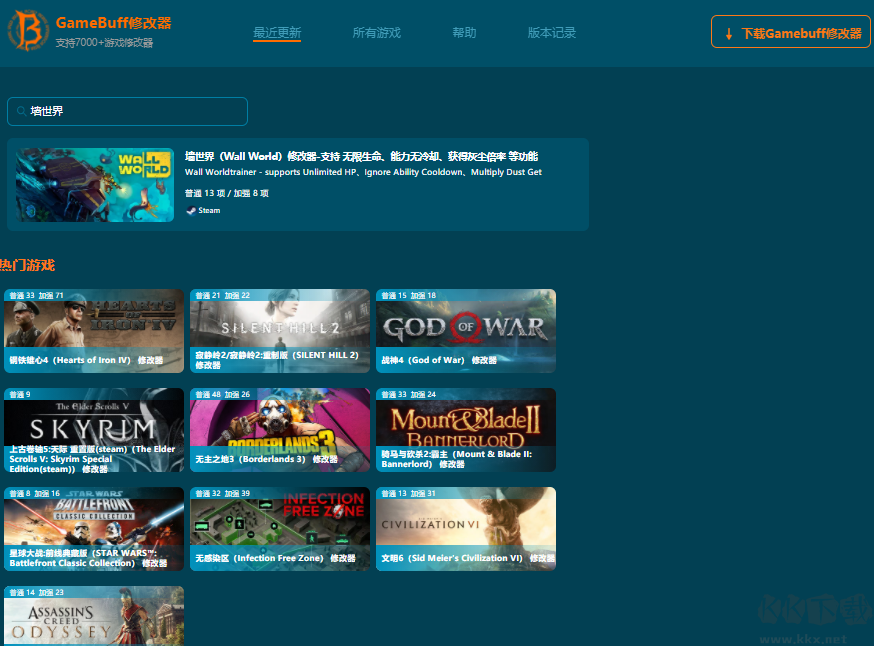Focus the search field containing 墙世界

tap(127, 111)
